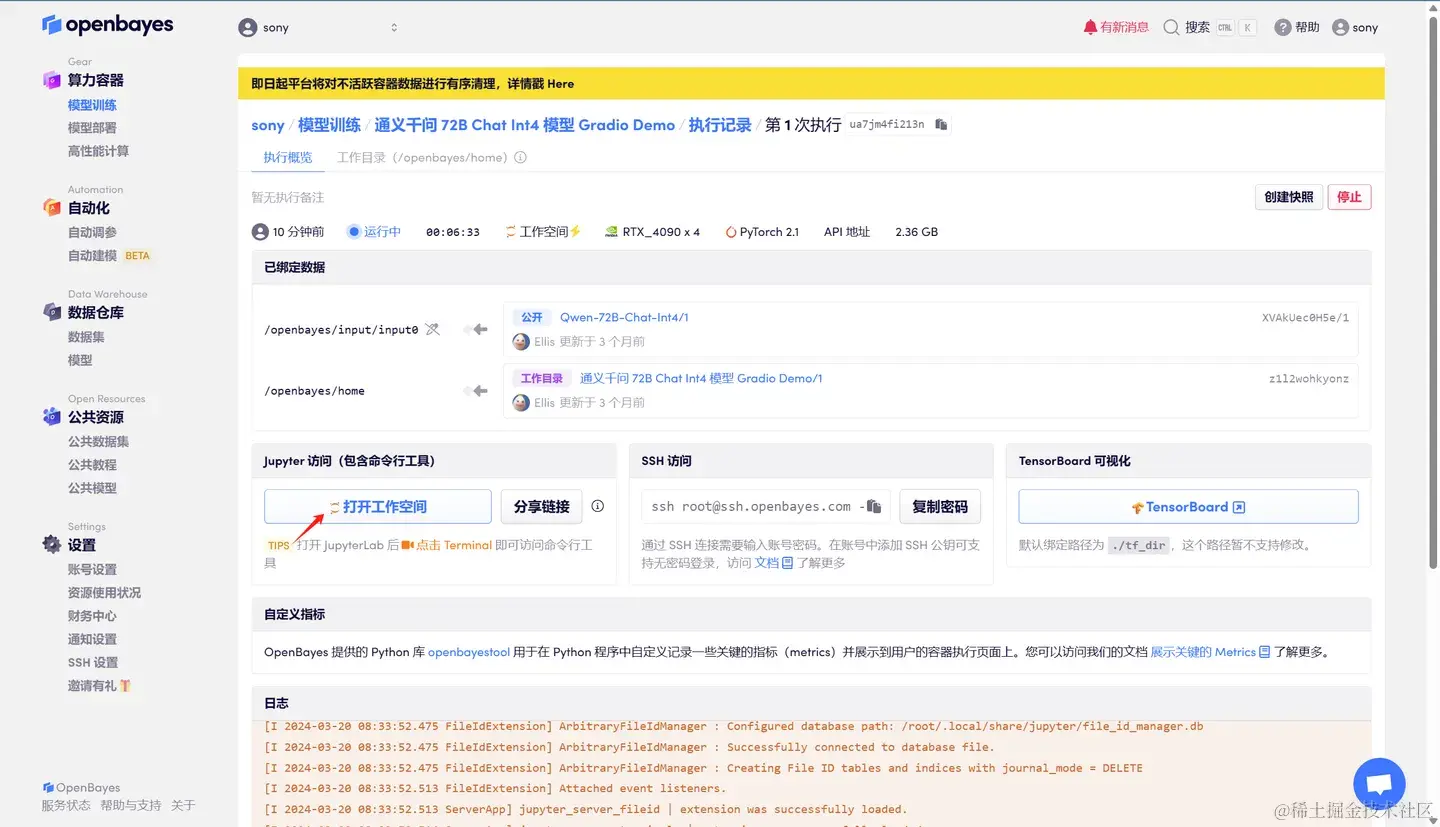Switch to the 执行概览 tab

tap(288, 158)
